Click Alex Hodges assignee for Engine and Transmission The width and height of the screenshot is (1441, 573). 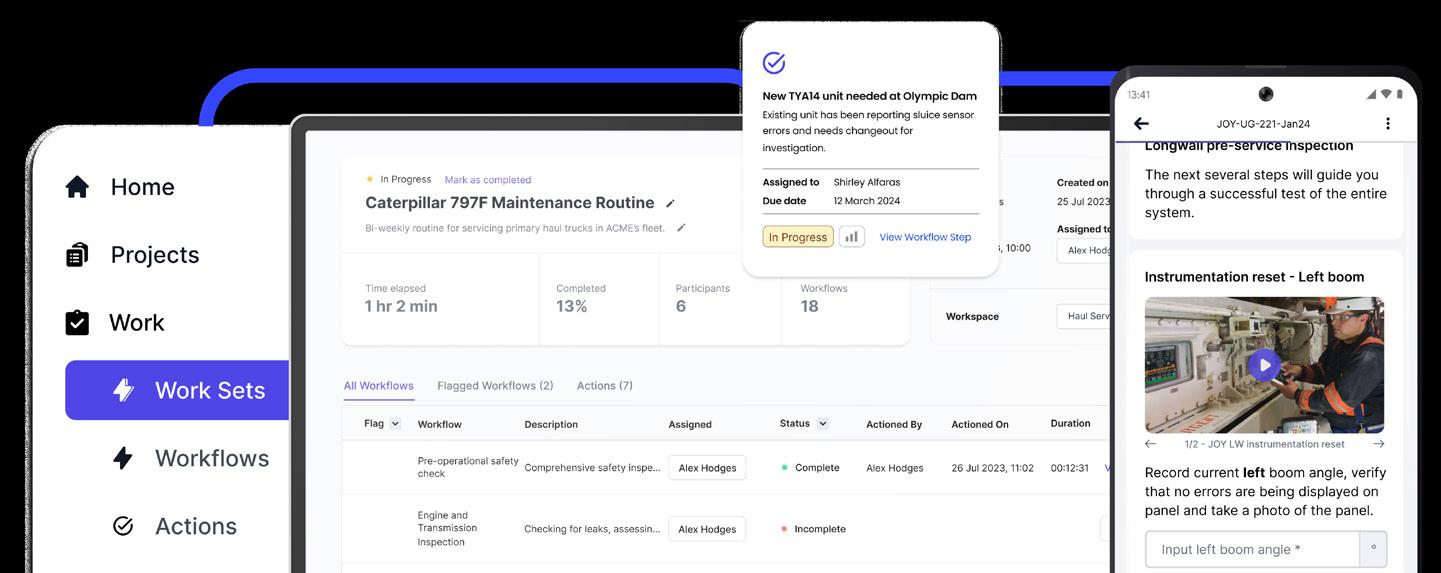(707, 530)
